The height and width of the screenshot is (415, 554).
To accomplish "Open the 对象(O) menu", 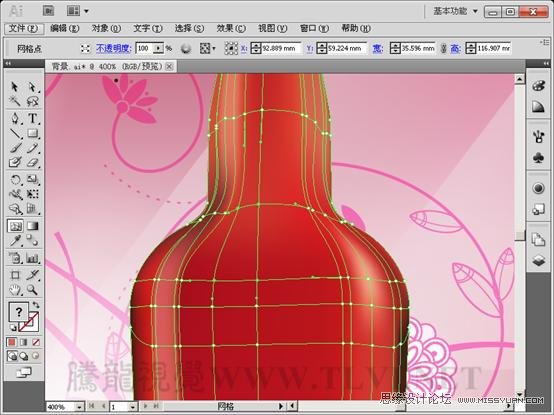I will pos(106,28).
